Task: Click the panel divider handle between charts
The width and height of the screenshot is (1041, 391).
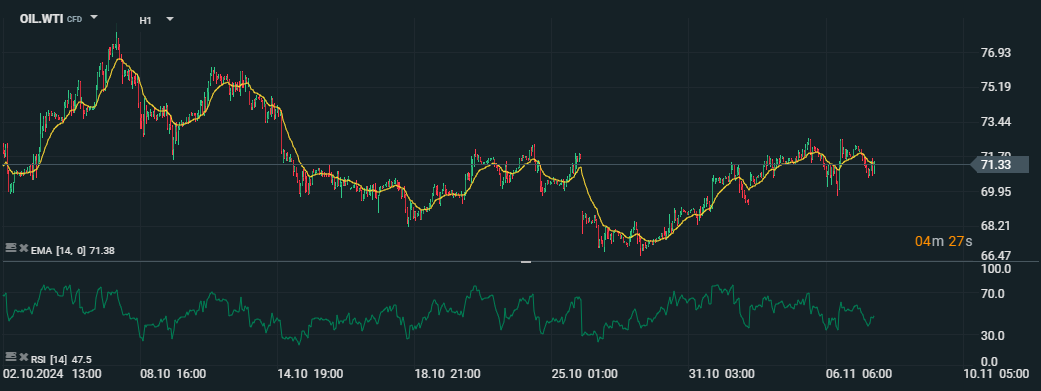Action: pos(526,262)
